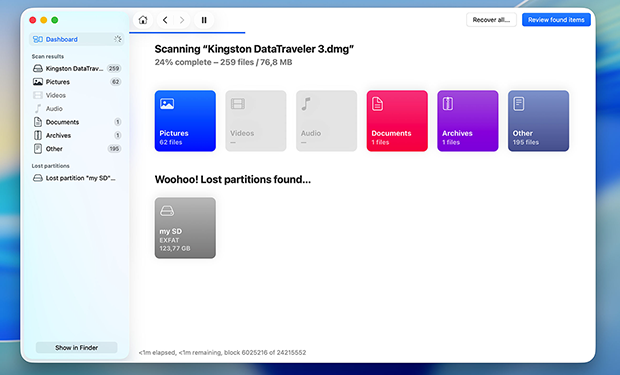Click the Dashboard grid icon
The height and width of the screenshot is (375, 620).
tap(38, 39)
